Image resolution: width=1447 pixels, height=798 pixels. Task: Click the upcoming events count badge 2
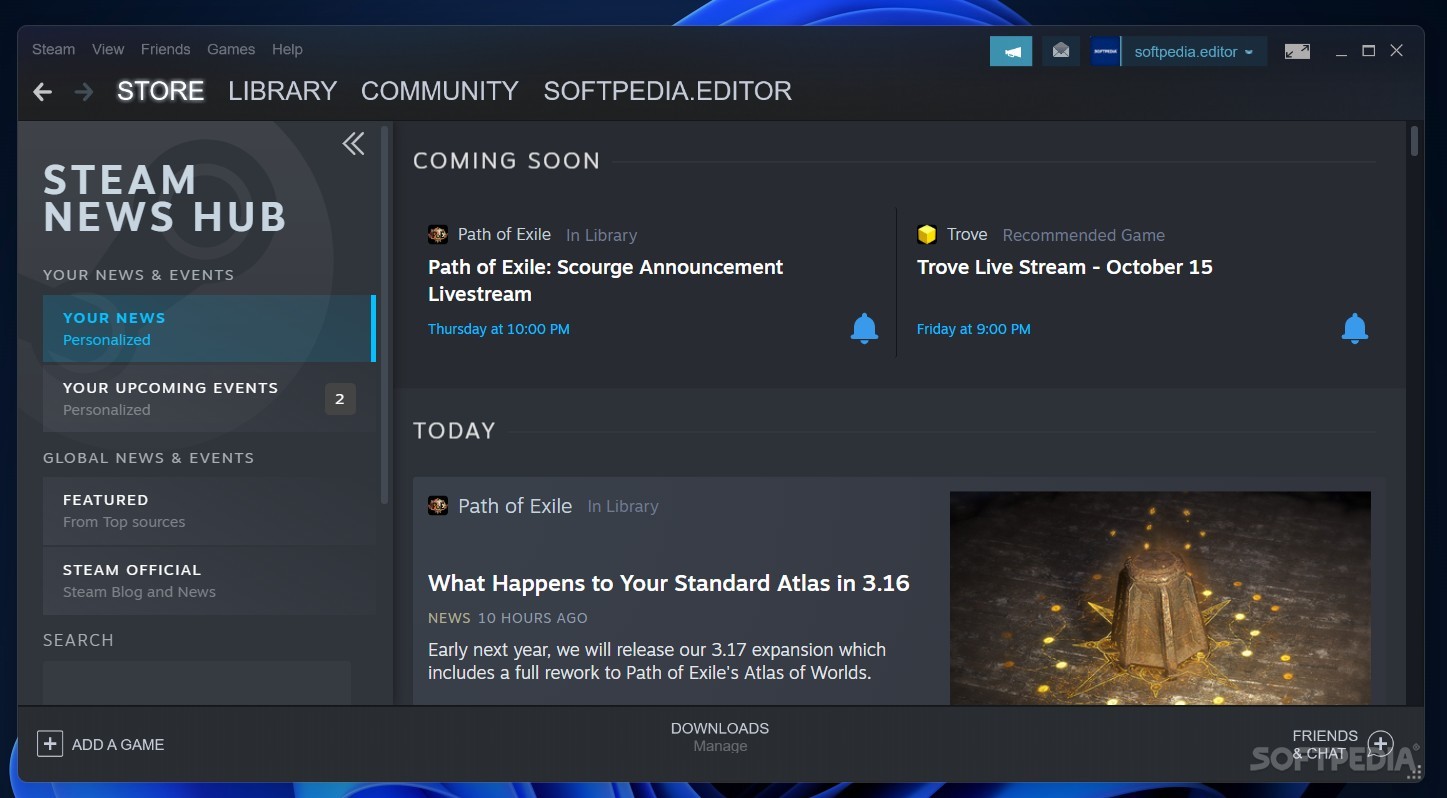click(x=340, y=399)
